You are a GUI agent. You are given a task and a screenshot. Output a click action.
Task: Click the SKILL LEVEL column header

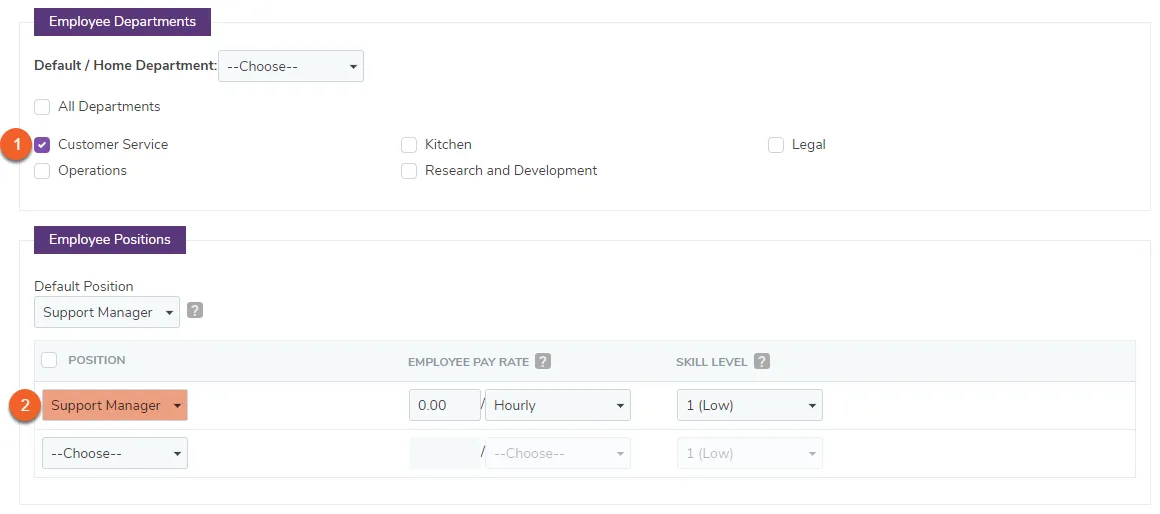(x=712, y=362)
